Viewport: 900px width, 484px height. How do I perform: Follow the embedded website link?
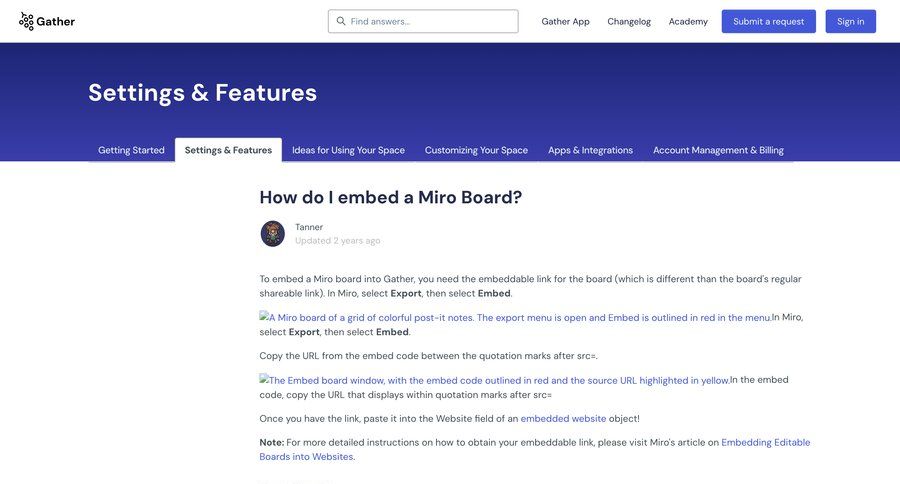563,419
